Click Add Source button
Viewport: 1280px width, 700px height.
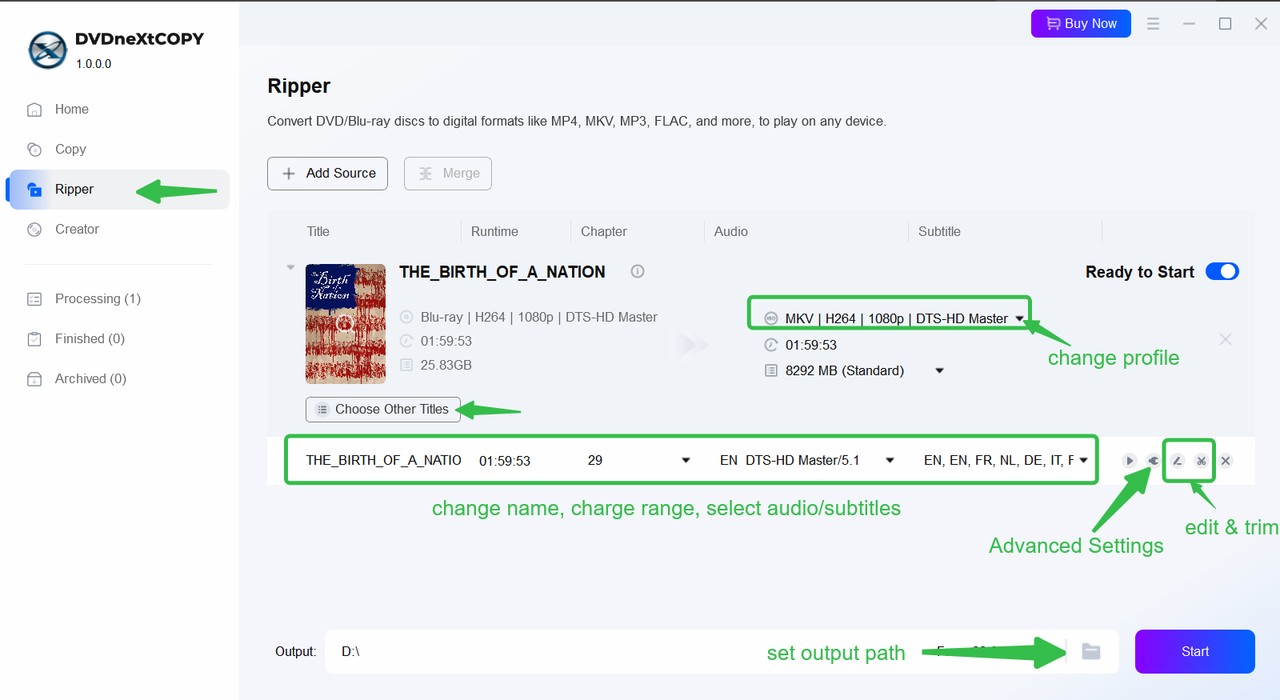(x=327, y=173)
